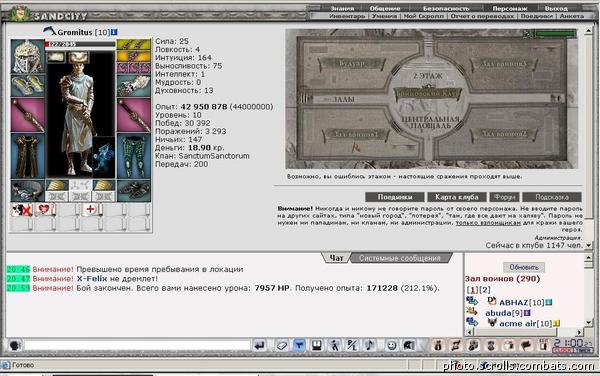Click Бойцовский Клуб sign on map
This screenshot has height=376, width=600.
coord(428,93)
